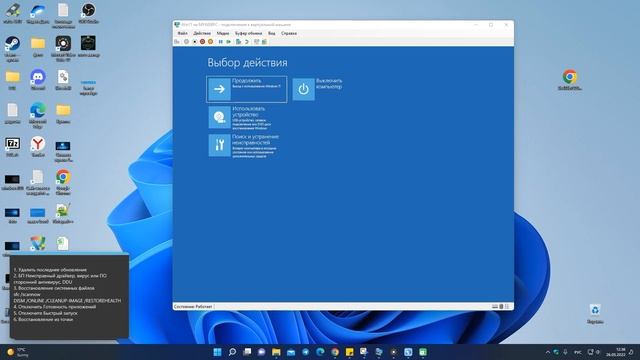Open the Вид menu
Viewport: 640px width, 360px height.
271,33
